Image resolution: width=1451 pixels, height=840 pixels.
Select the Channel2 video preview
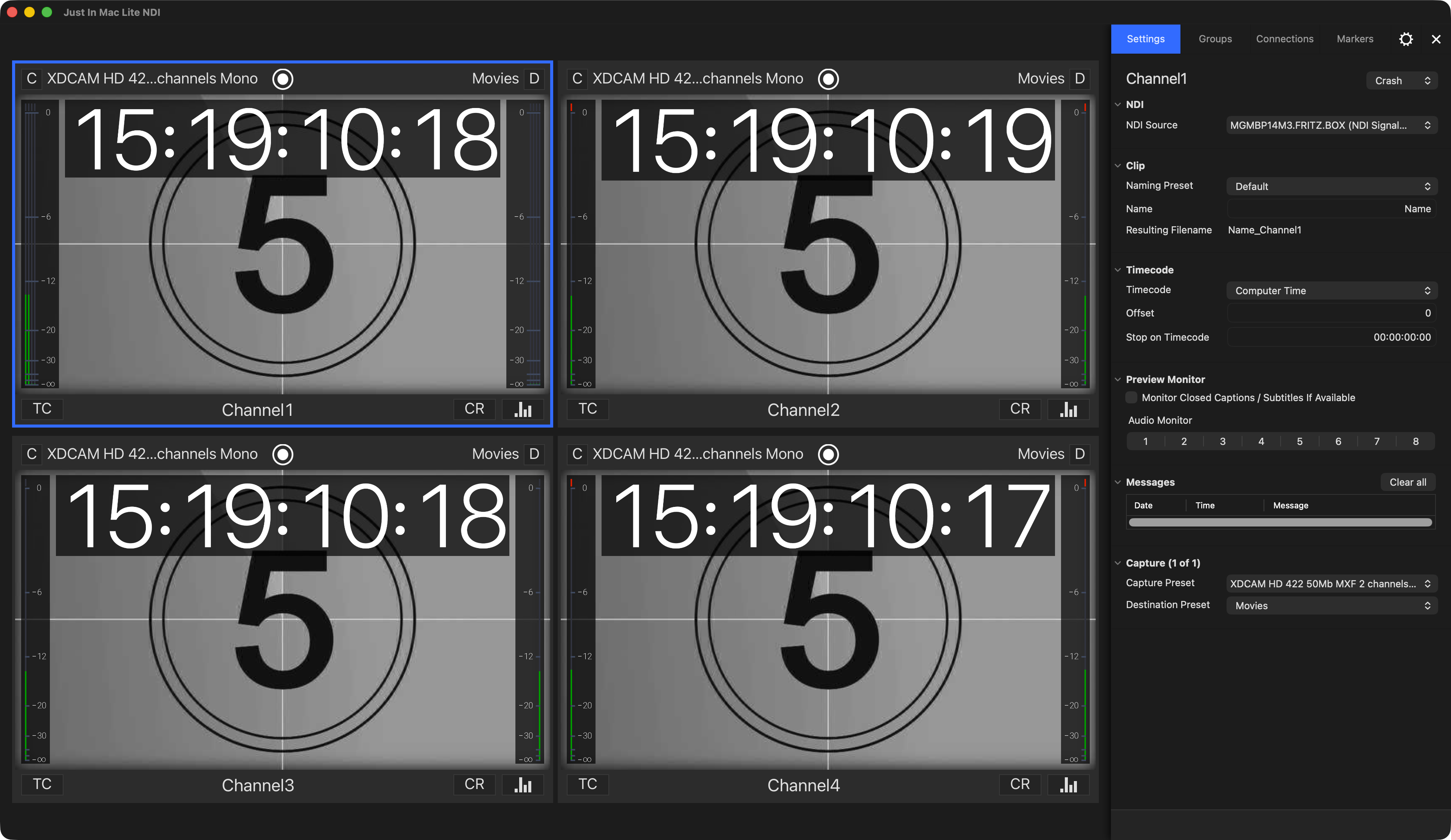(x=828, y=244)
